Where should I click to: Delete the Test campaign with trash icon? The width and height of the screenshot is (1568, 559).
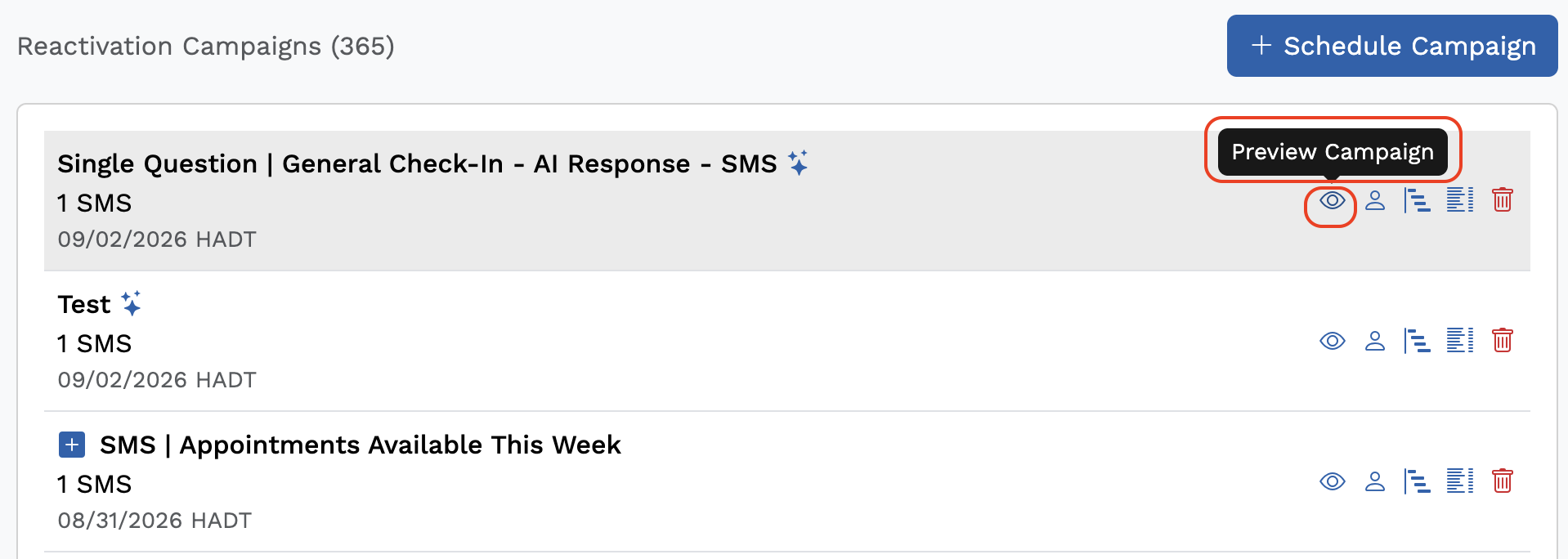coord(1503,341)
